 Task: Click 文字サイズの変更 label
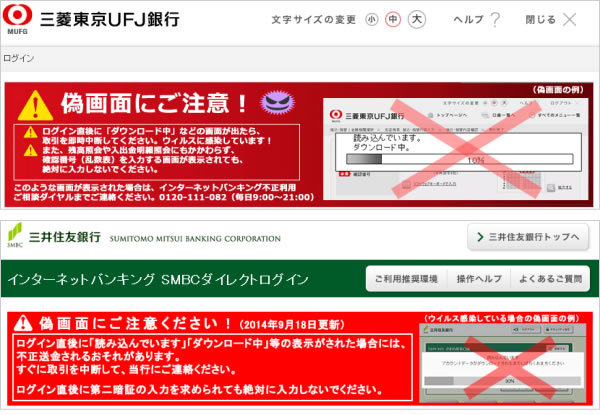(313, 20)
